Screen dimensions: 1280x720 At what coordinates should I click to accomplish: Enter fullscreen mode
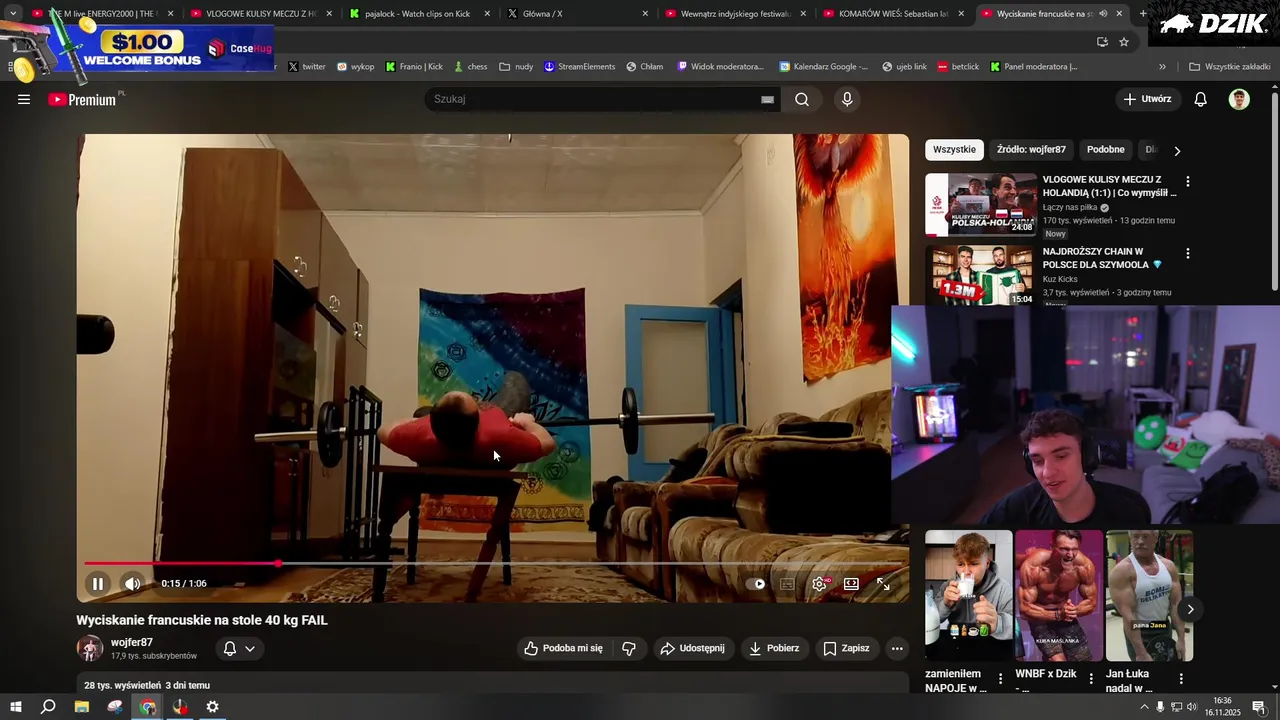click(x=884, y=584)
